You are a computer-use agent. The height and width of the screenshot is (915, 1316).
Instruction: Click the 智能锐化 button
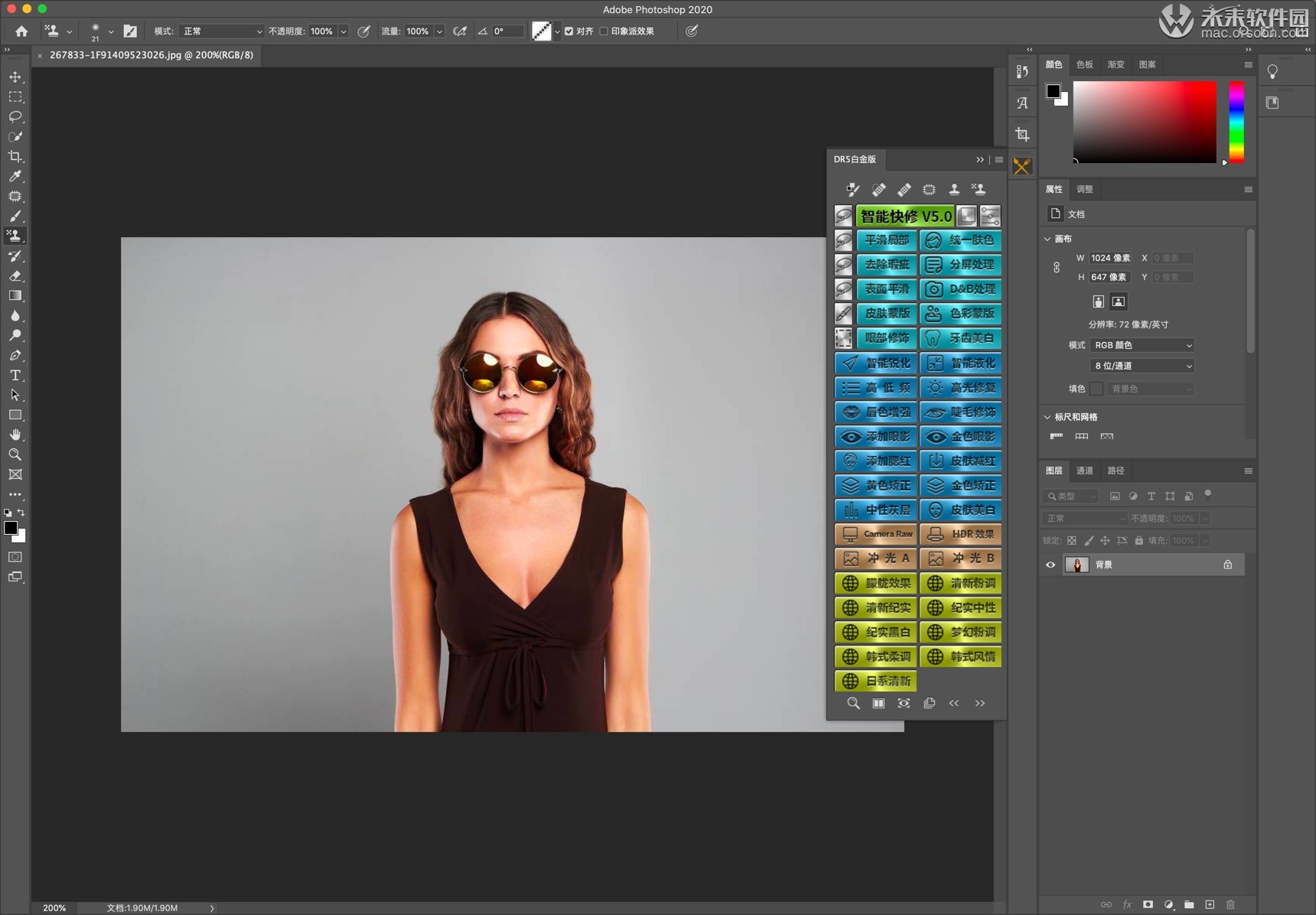876,363
